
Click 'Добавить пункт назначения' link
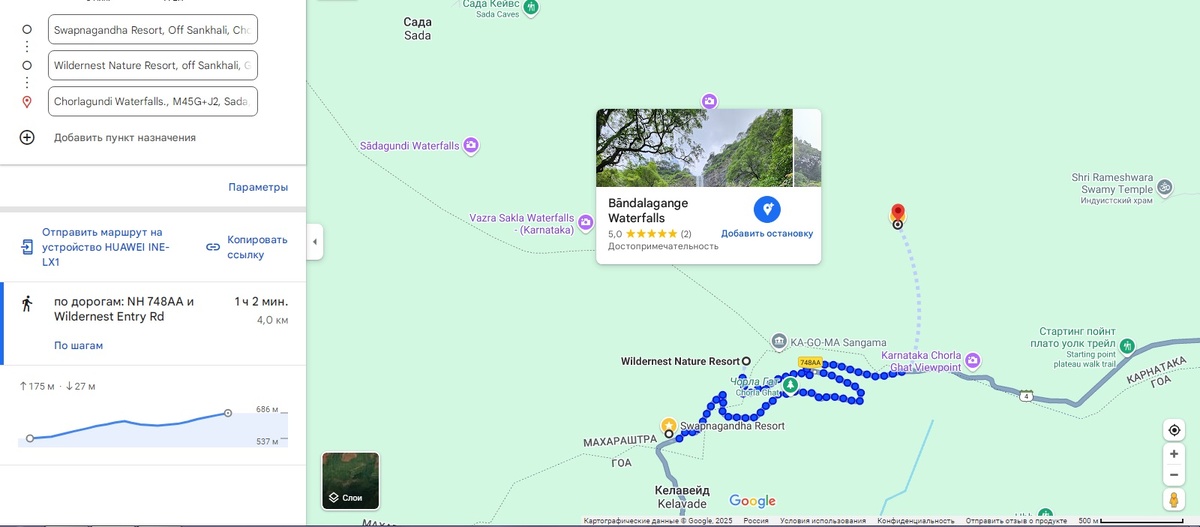[125, 138]
